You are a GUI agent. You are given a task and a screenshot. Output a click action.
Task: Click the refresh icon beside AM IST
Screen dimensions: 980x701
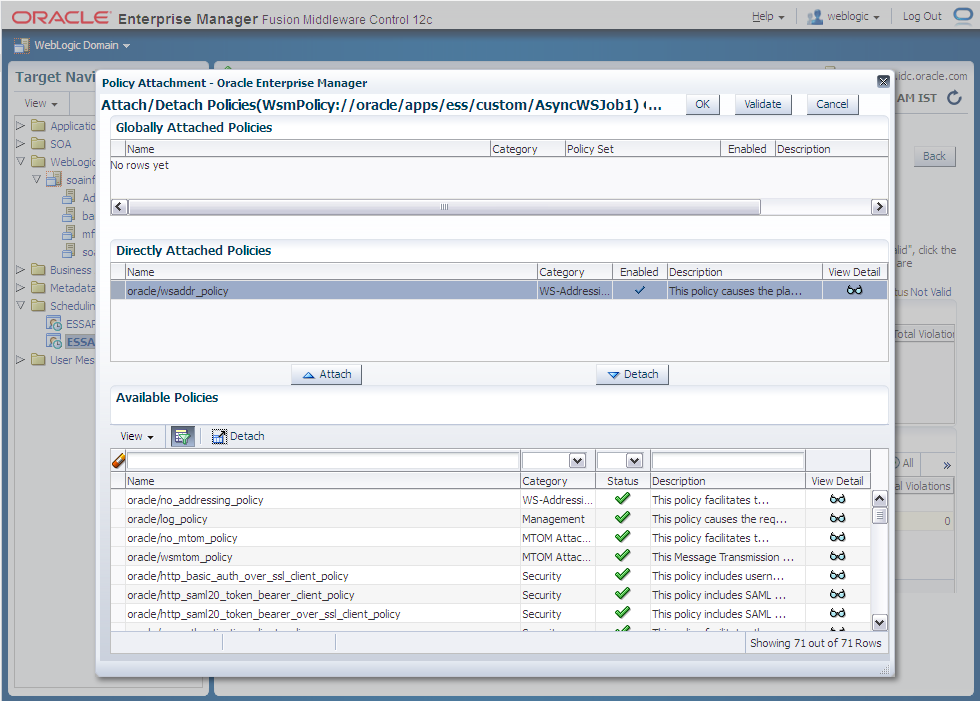(x=954, y=97)
